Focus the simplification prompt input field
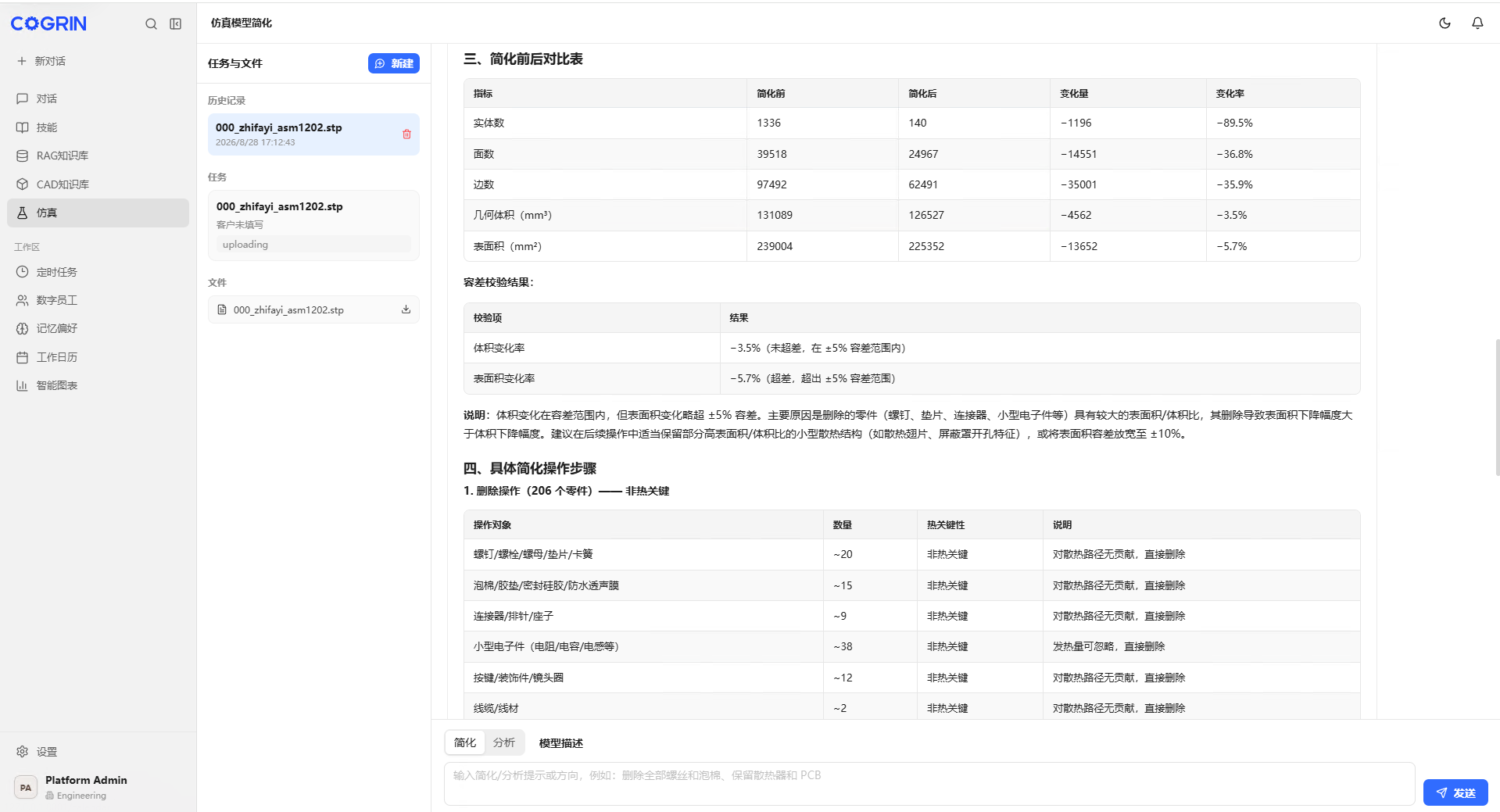The width and height of the screenshot is (1500, 812). (929, 784)
